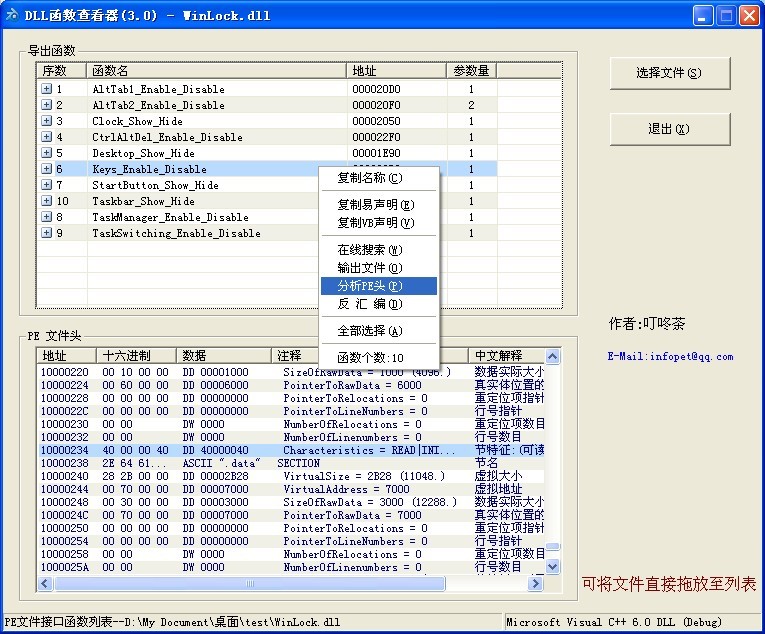Screen dimensions: 765x634
Task: Select 输出文件(O) in context menu
Action: pyautogui.click(x=379, y=268)
